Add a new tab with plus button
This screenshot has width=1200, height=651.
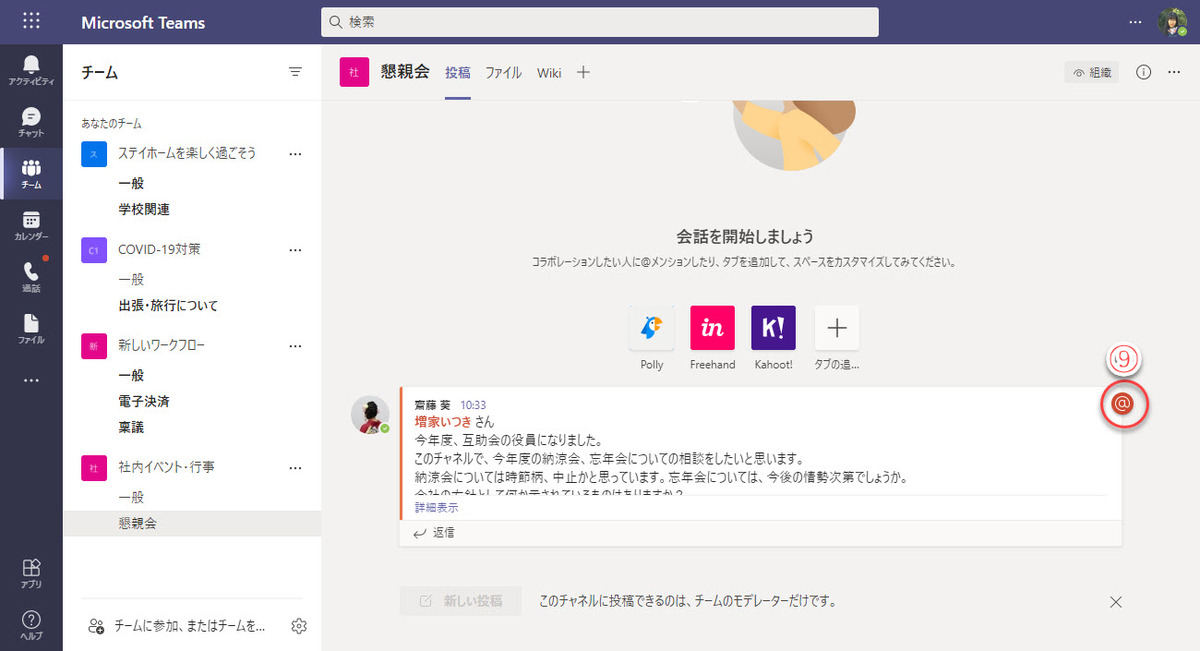(584, 72)
